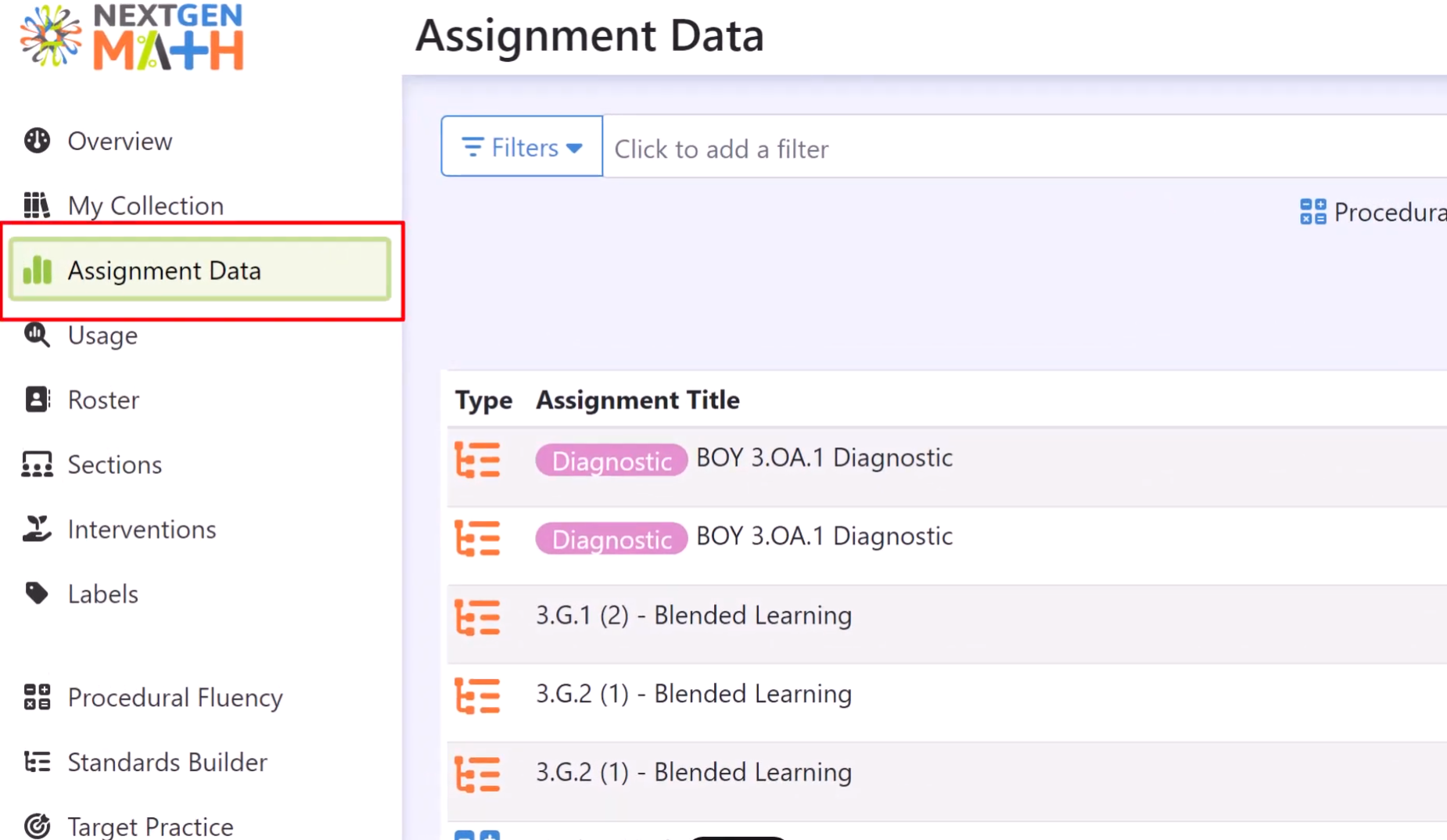
Task: Click the Diagnostic badge in second row
Action: point(611,539)
